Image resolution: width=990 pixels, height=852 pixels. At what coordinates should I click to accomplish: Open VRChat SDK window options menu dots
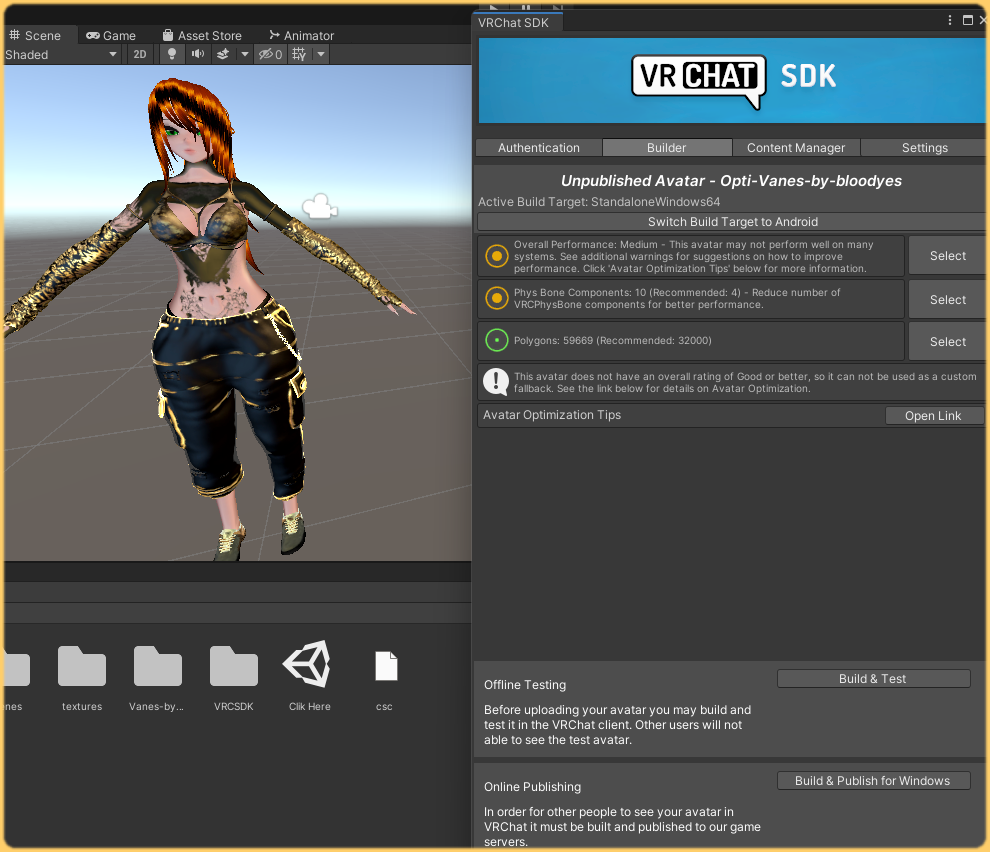pyautogui.click(x=950, y=20)
